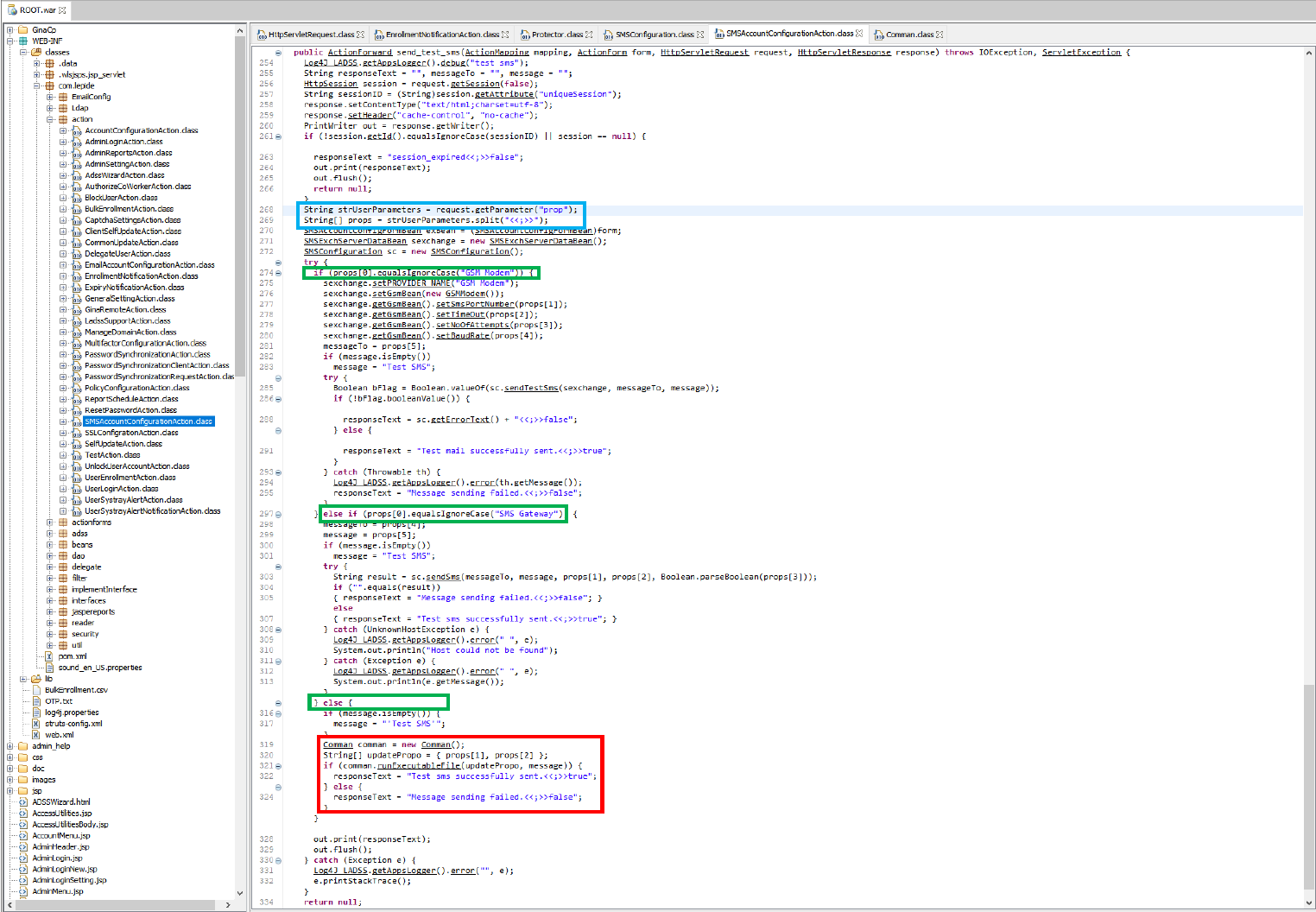Click the package icon next to security

(x=63, y=634)
